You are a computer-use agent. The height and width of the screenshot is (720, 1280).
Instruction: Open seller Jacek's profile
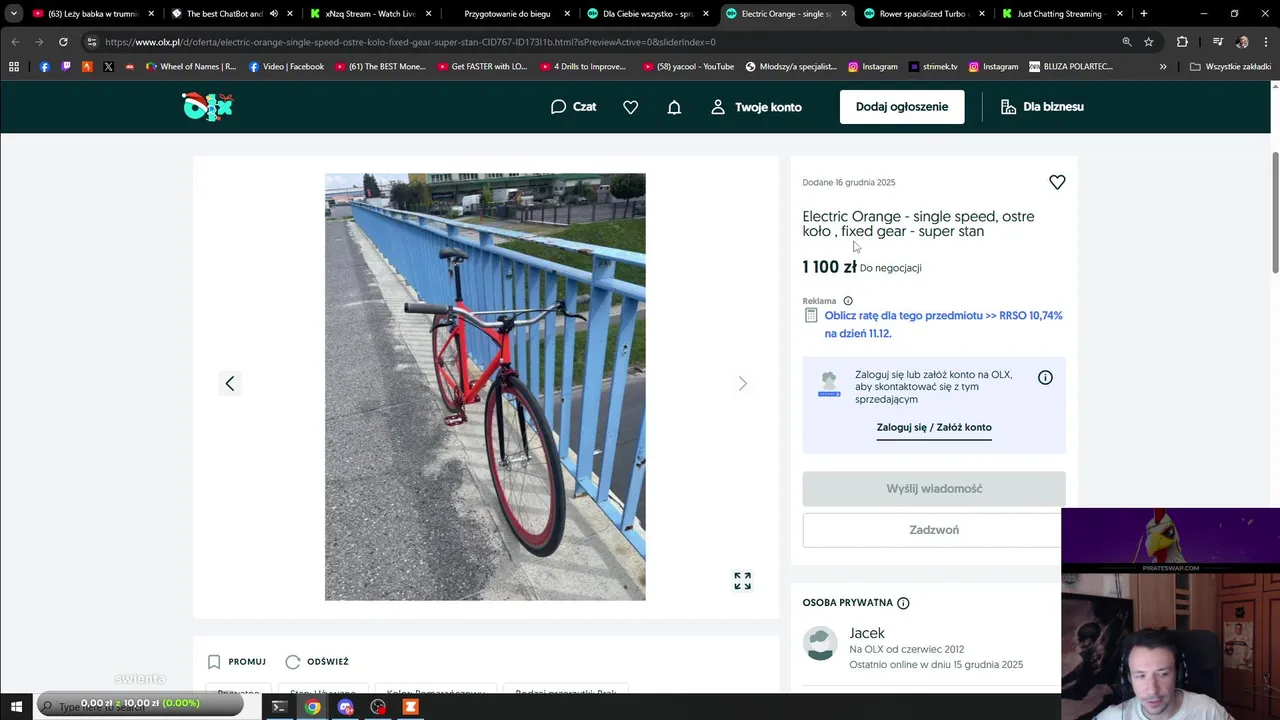(x=867, y=633)
